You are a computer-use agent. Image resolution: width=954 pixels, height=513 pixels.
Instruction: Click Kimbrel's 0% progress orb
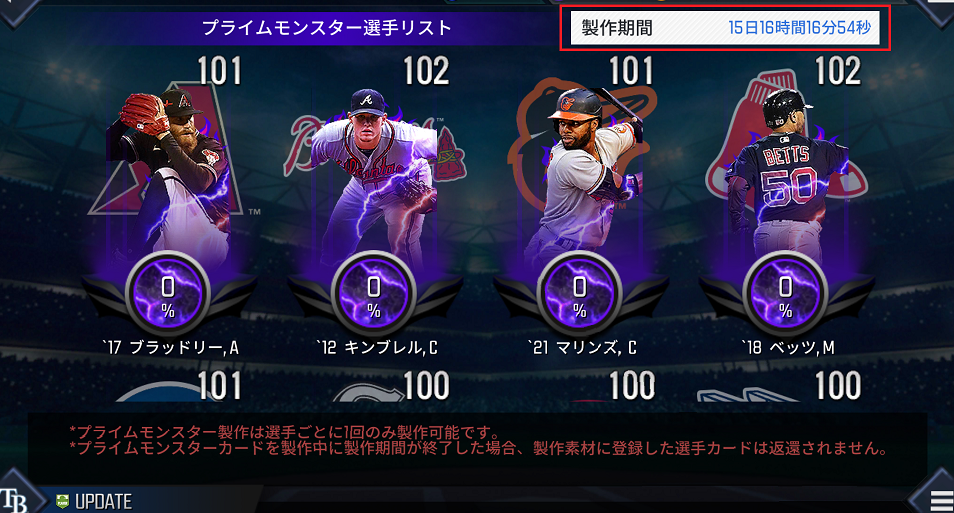(374, 294)
